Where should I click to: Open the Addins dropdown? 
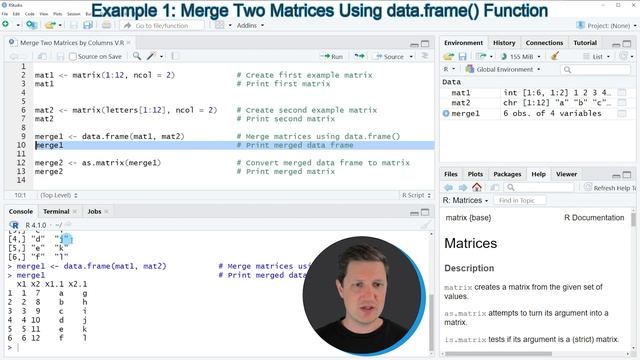[x=250, y=25]
